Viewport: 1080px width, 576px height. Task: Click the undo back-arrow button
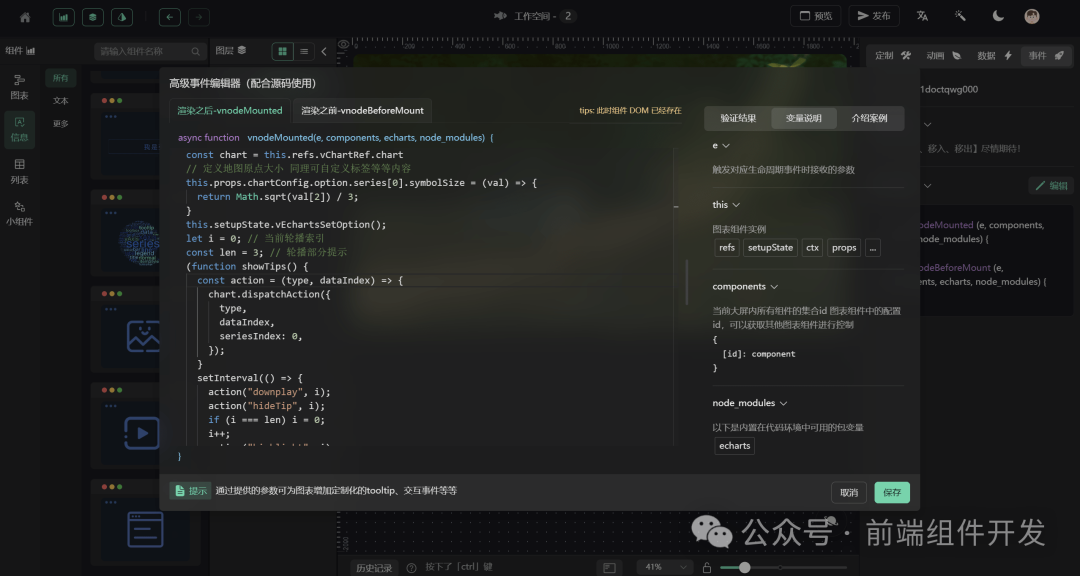coord(169,17)
